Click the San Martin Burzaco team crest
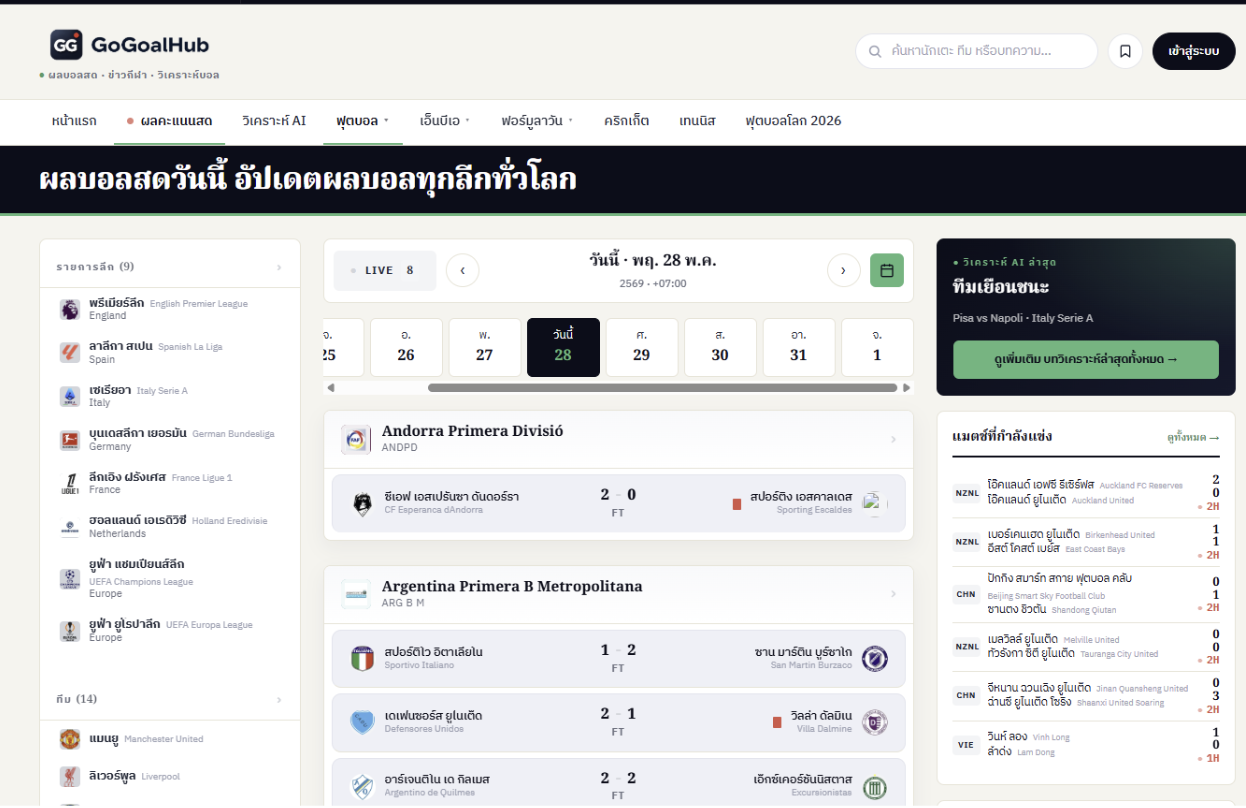Viewport: 1246px width, 808px height. pos(875,658)
